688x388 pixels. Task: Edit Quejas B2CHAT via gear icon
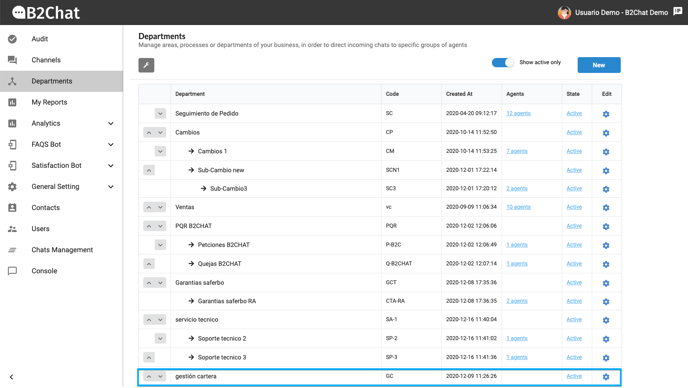coord(606,264)
